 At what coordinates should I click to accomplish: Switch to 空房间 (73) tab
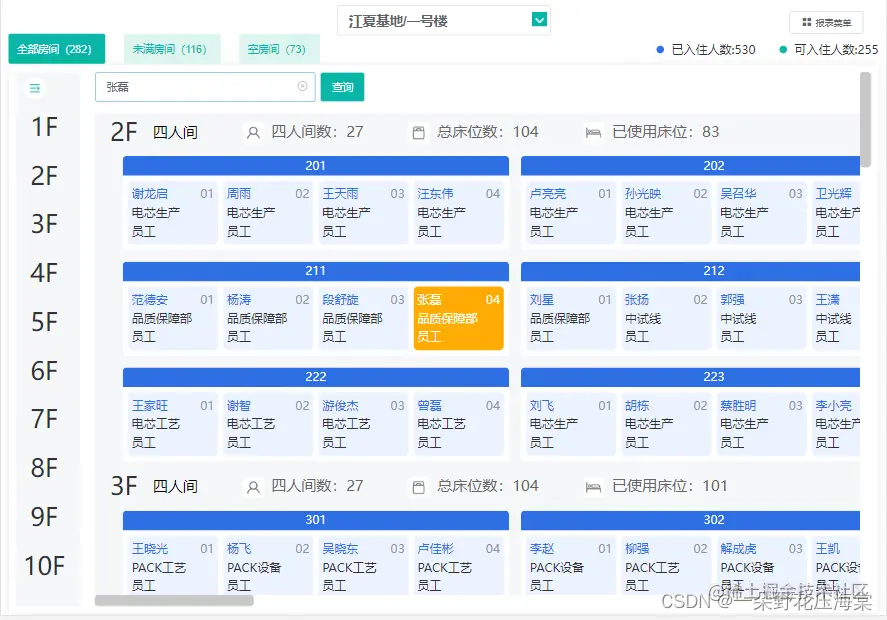pyautogui.click(x=279, y=49)
